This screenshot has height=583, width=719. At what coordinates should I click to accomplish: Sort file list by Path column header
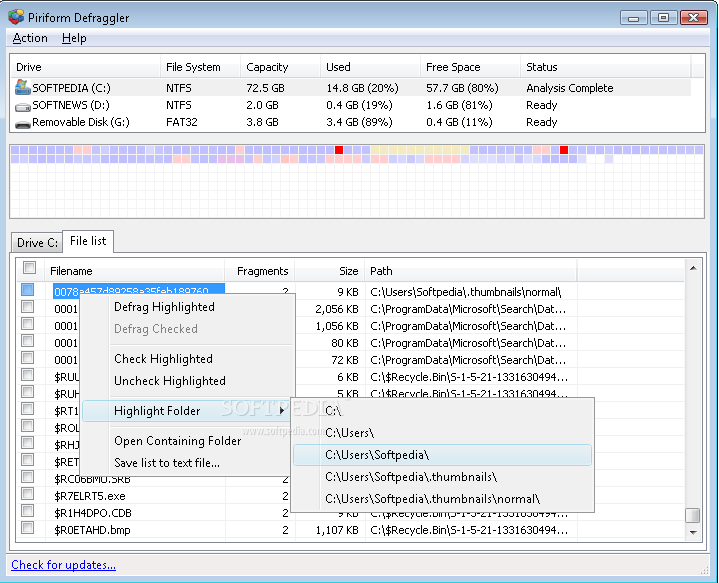pyautogui.click(x=471, y=271)
